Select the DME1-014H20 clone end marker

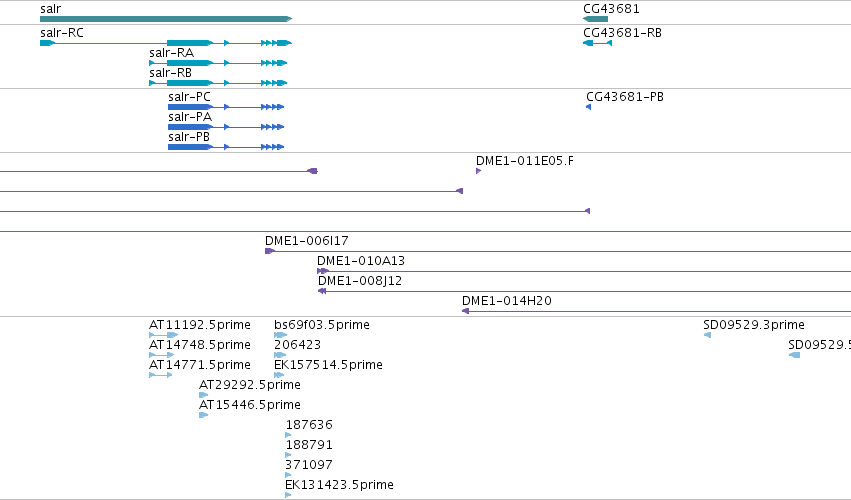point(465,311)
